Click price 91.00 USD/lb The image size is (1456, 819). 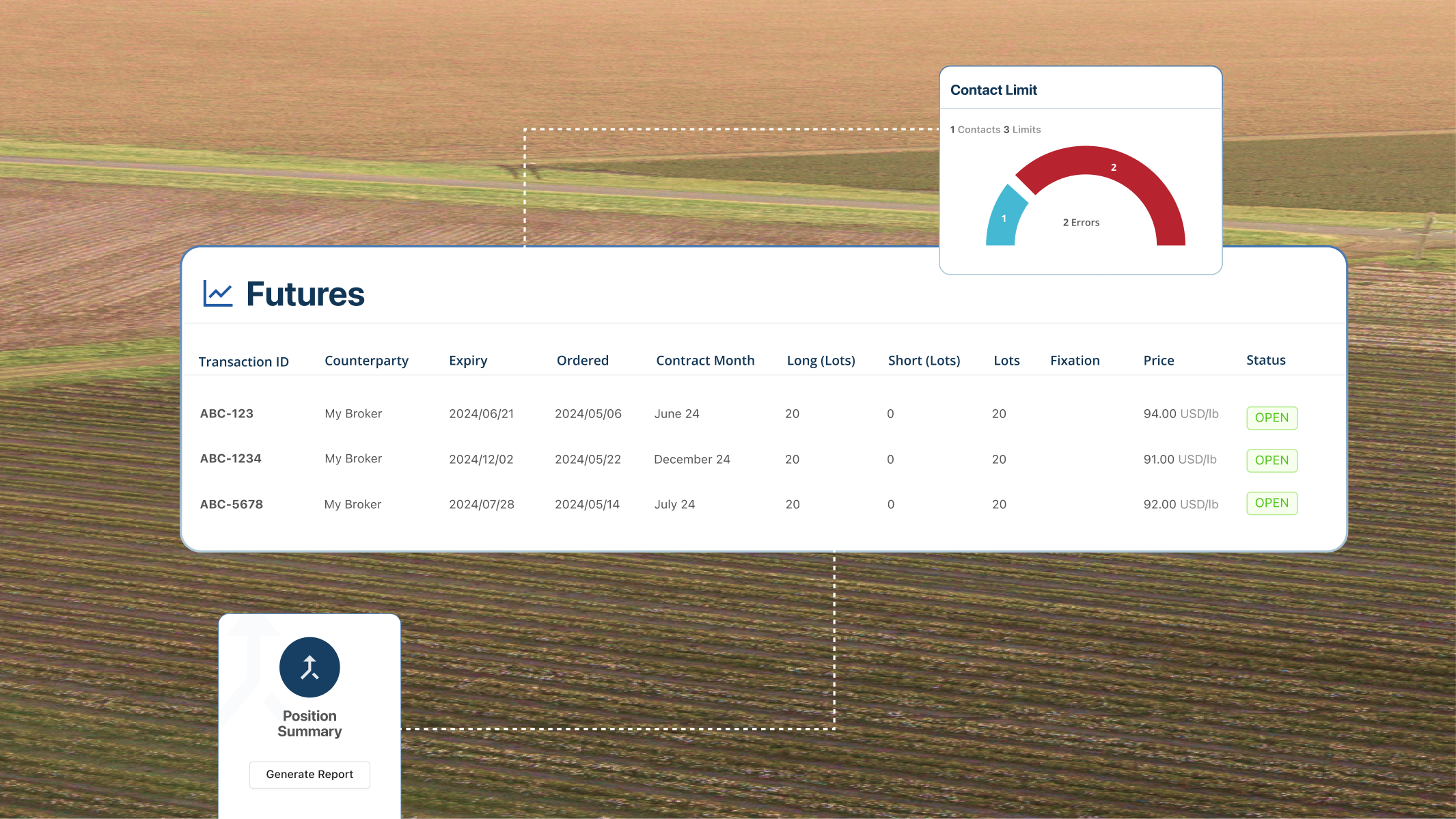[x=1180, y=460]
